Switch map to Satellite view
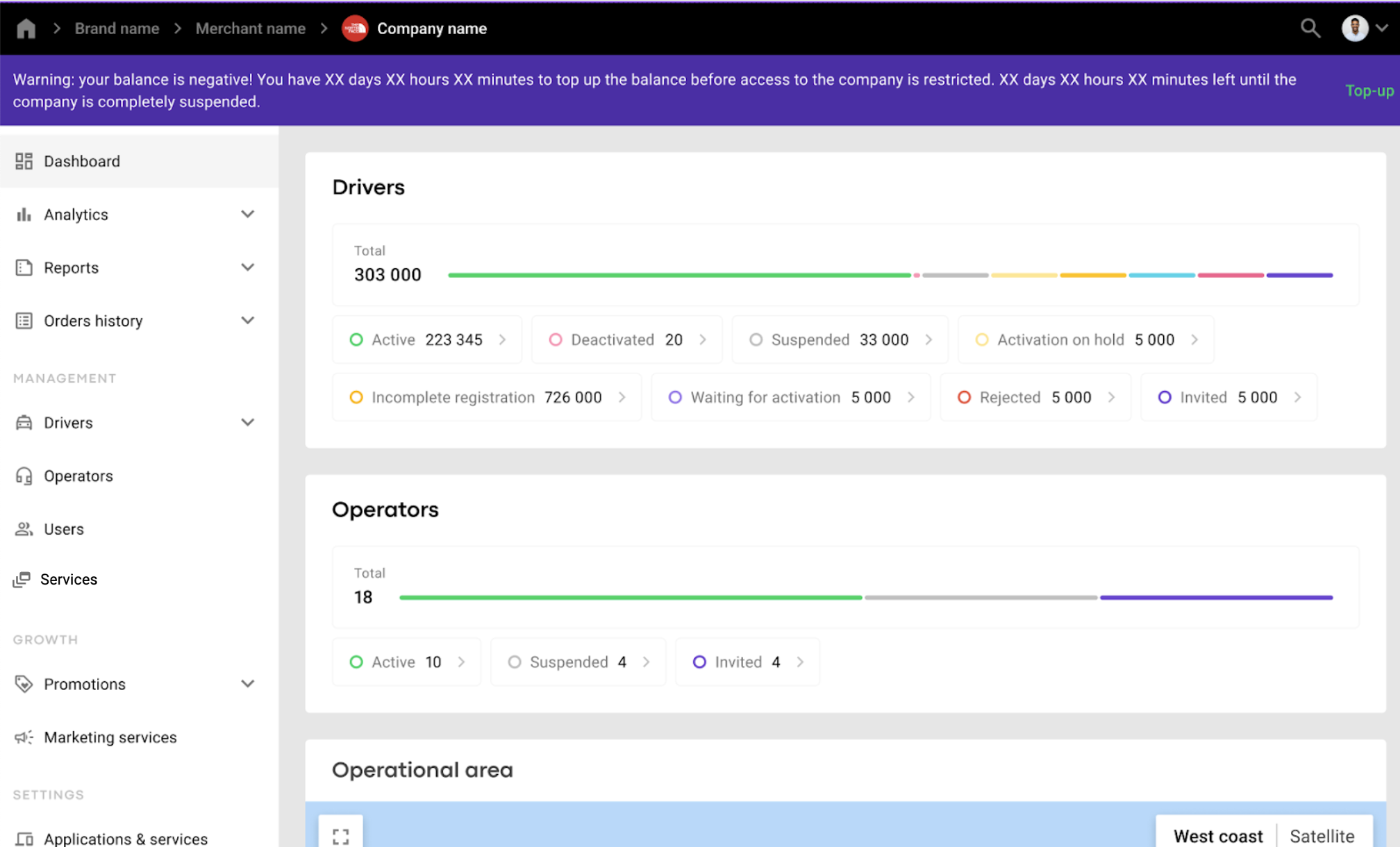Screen dimensions: 1400x847 pos(1322,836)
